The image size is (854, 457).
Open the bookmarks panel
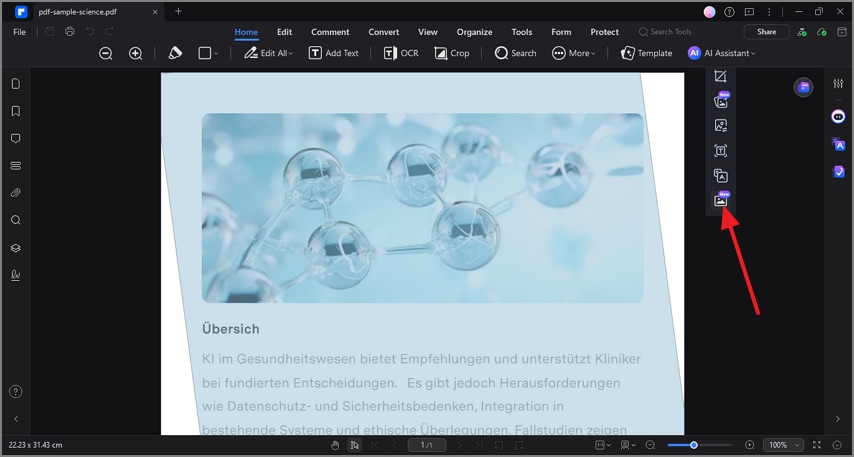click(x=16, y=111)
